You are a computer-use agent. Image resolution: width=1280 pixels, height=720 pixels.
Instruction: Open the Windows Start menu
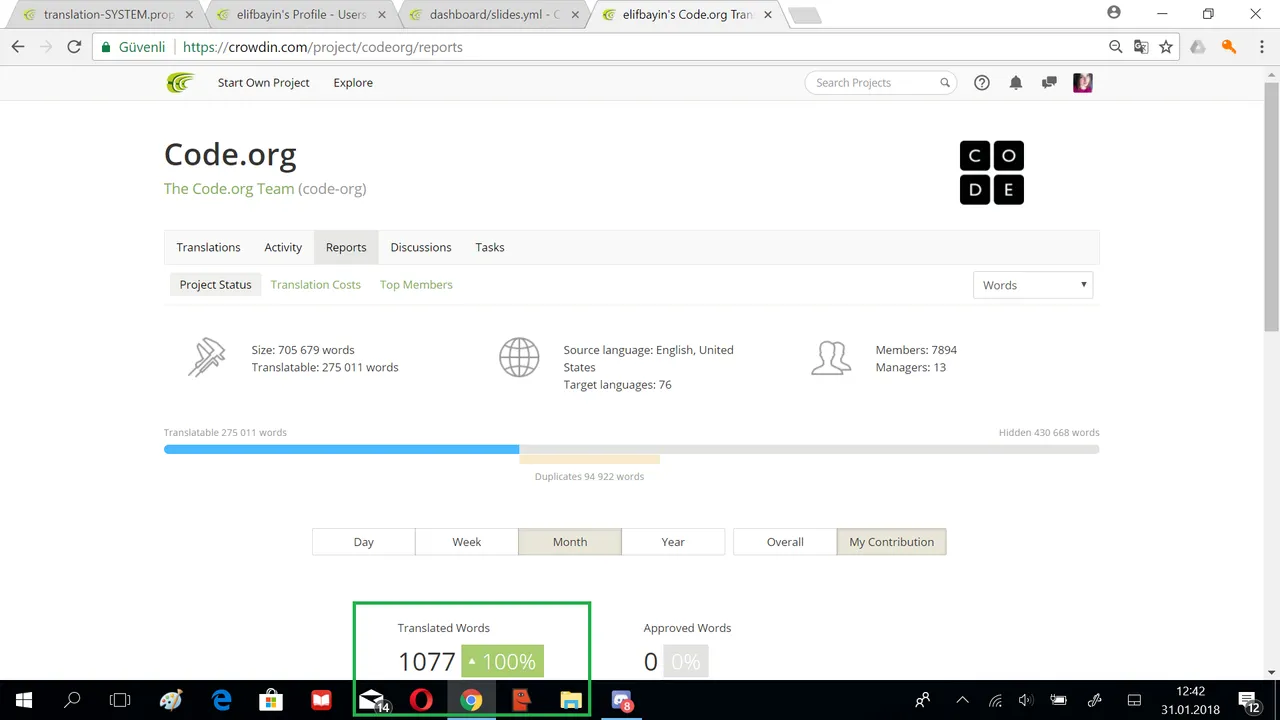click(24, 700)
